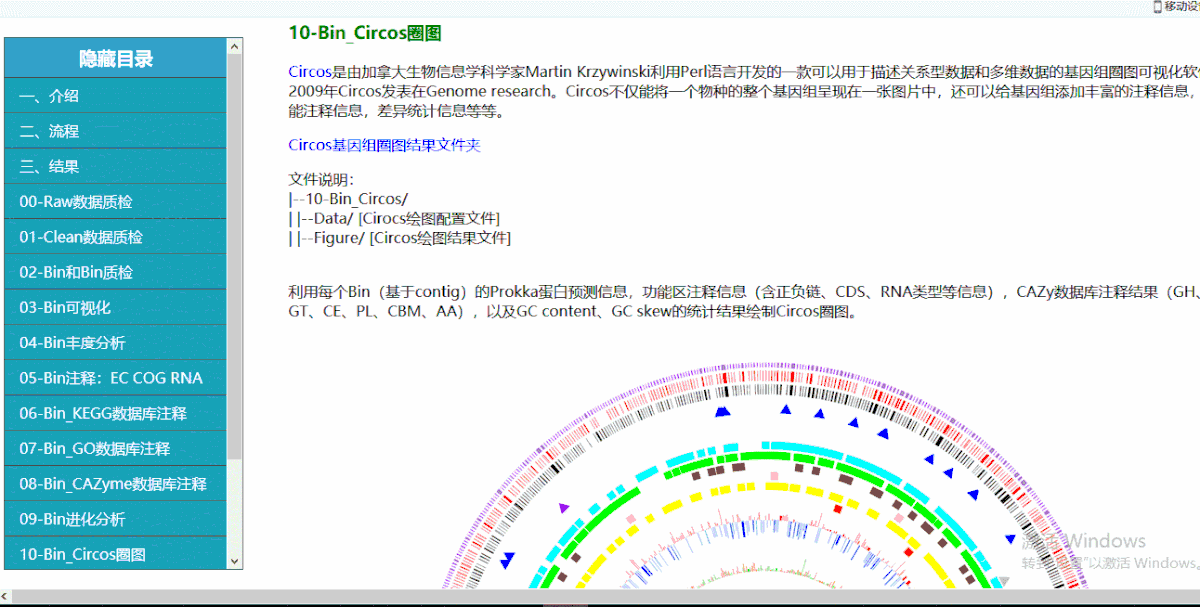Click the 隐藏目录 header button

(116, 58)
